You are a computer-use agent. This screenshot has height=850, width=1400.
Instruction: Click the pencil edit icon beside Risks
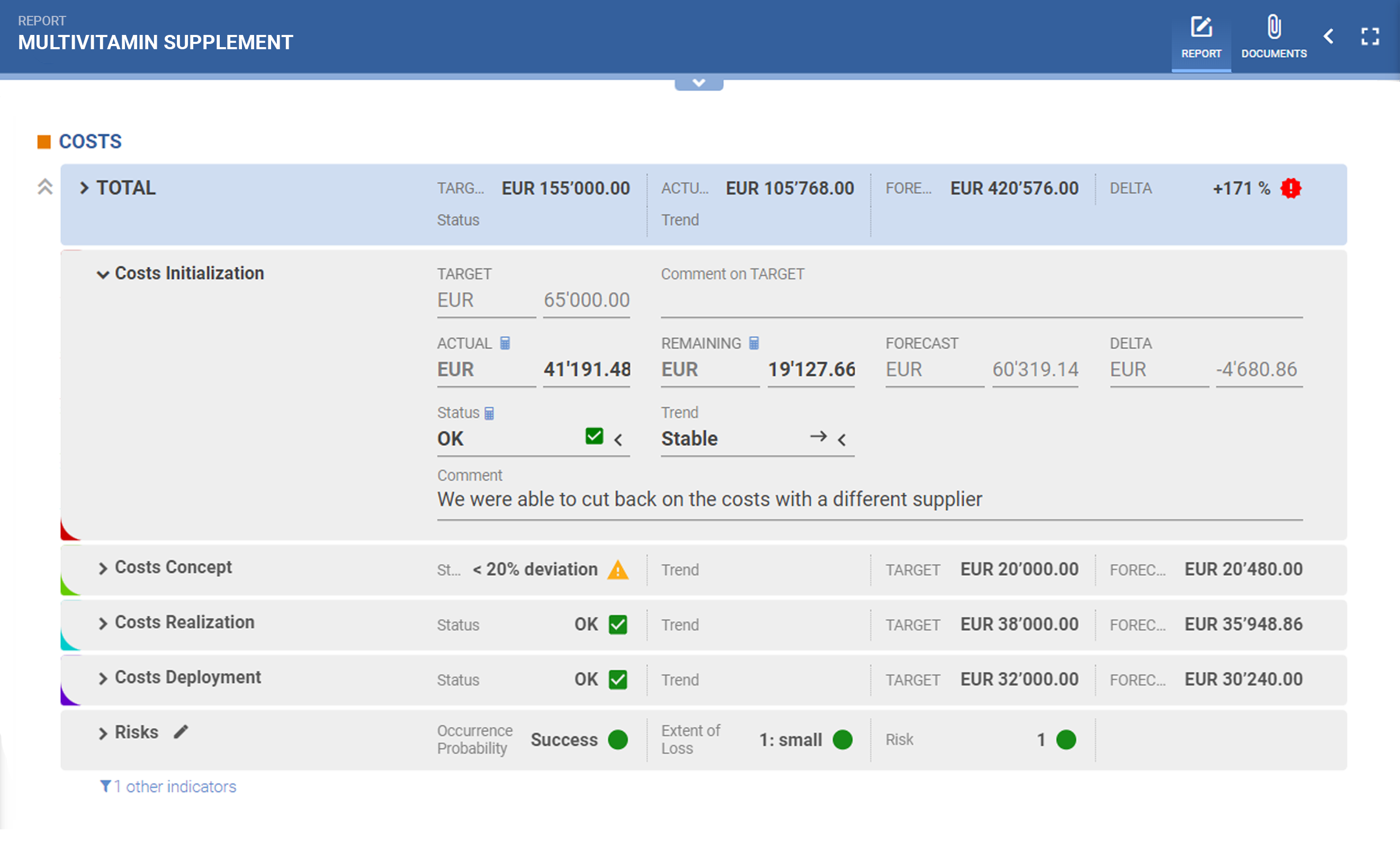click(181, 733)
